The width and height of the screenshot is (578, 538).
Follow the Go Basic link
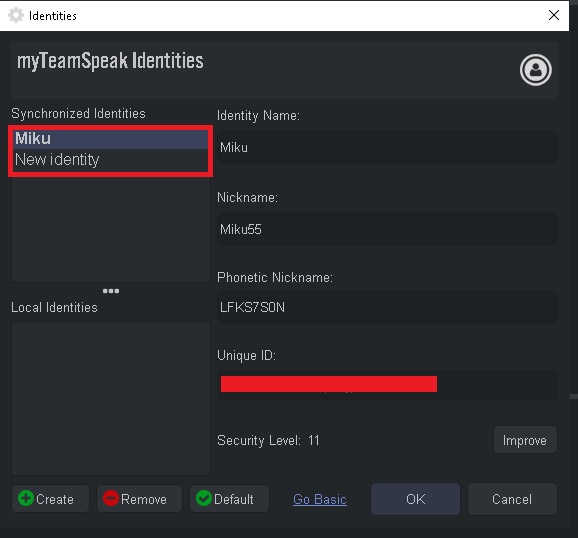pos(320,499)
